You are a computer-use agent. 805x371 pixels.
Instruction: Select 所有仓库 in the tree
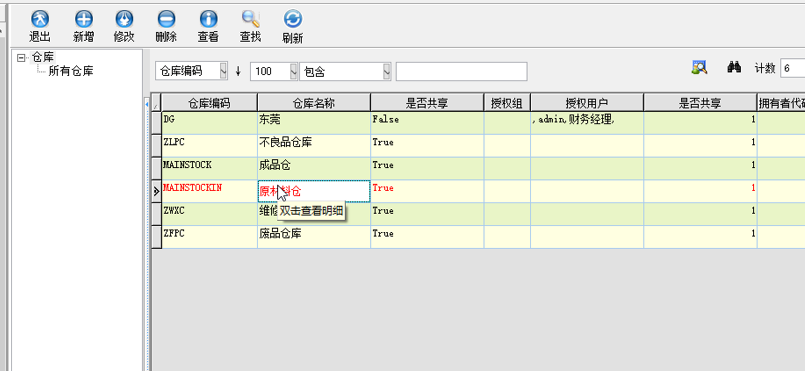[x=71, y=71]
